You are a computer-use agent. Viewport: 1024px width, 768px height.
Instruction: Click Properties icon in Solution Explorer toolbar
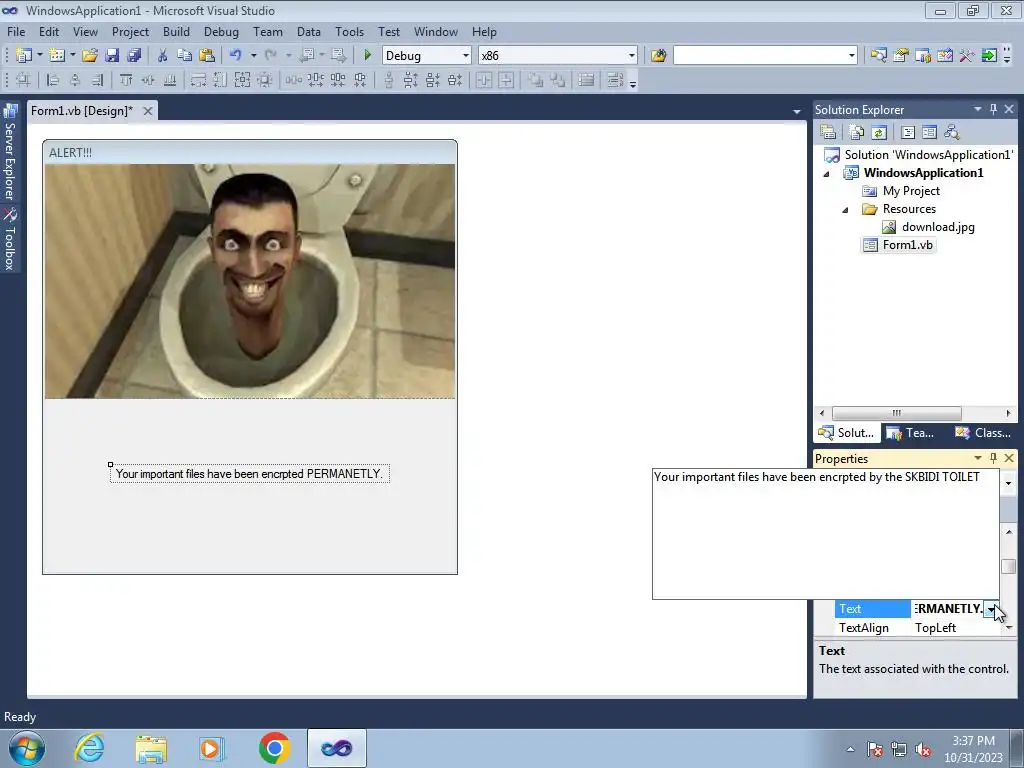pos(828,133)
